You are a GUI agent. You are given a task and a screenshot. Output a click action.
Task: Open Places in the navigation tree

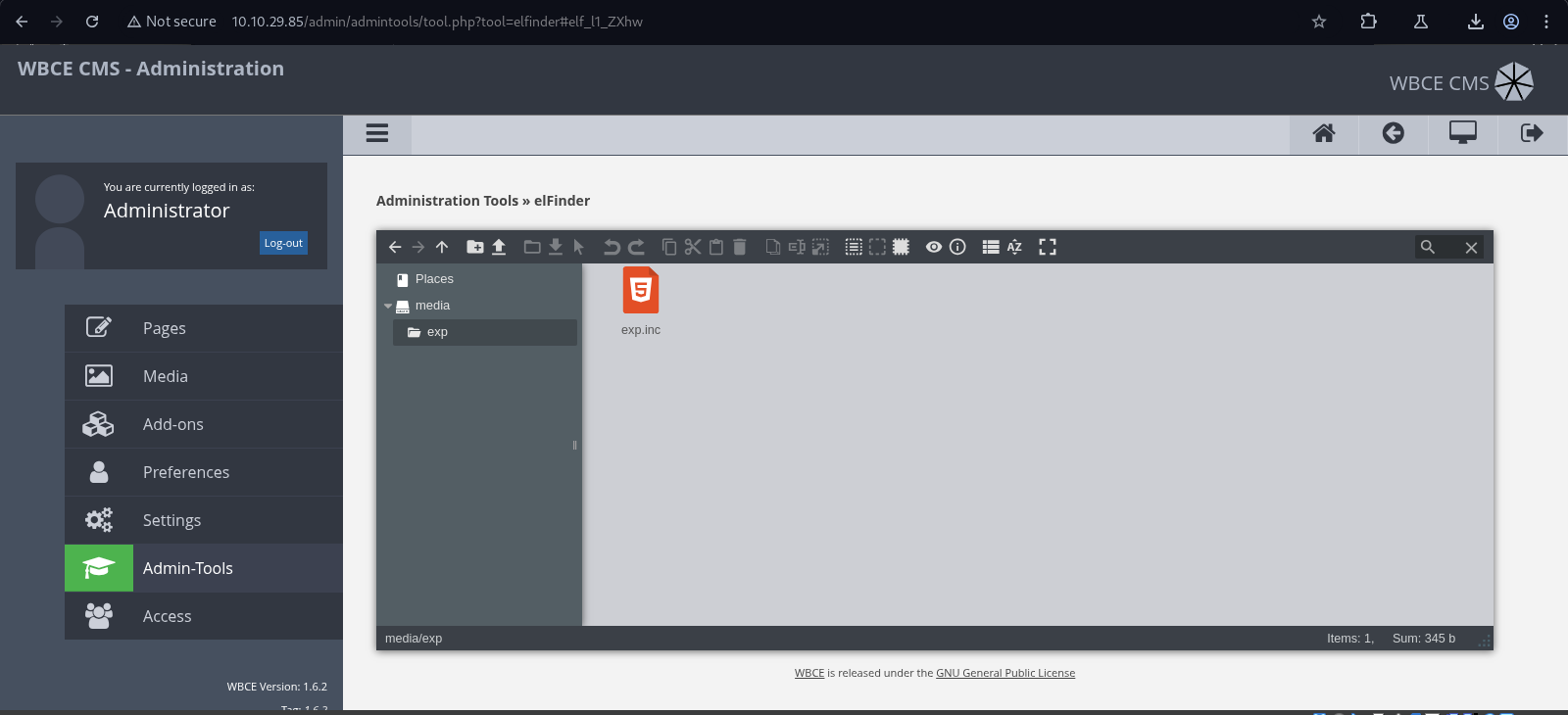tap(433, 279)
